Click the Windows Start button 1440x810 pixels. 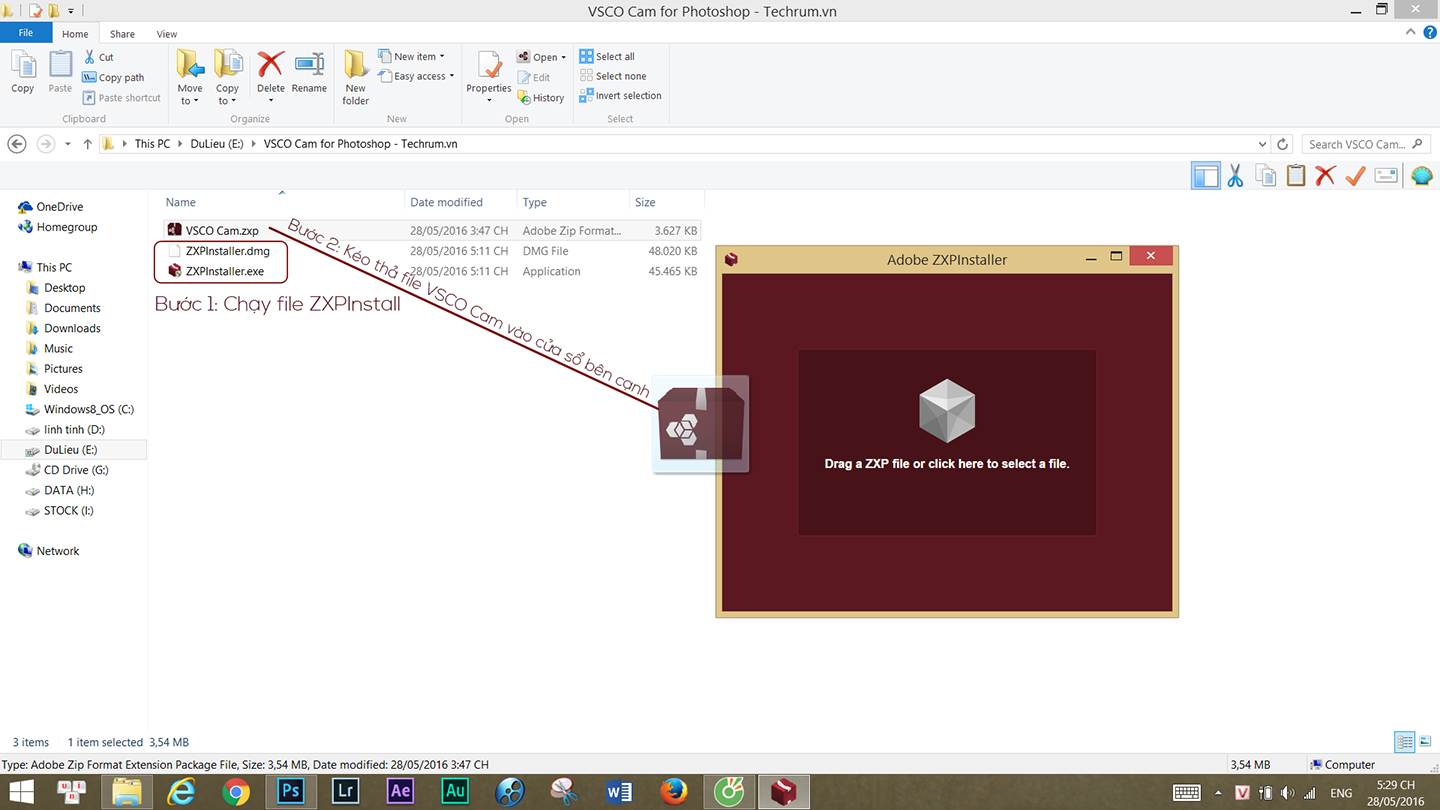coord(21,792)
